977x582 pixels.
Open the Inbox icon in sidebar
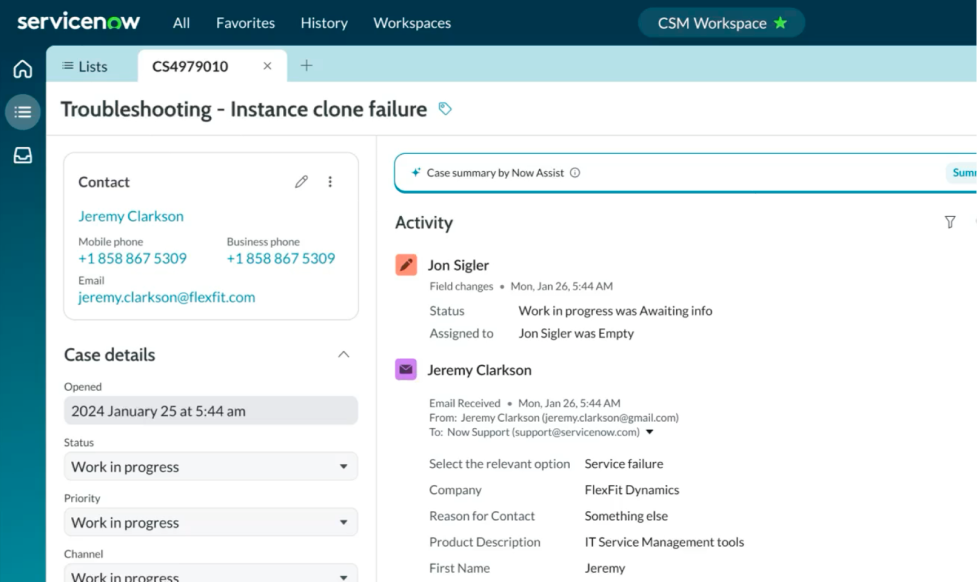tap(22, 156)
